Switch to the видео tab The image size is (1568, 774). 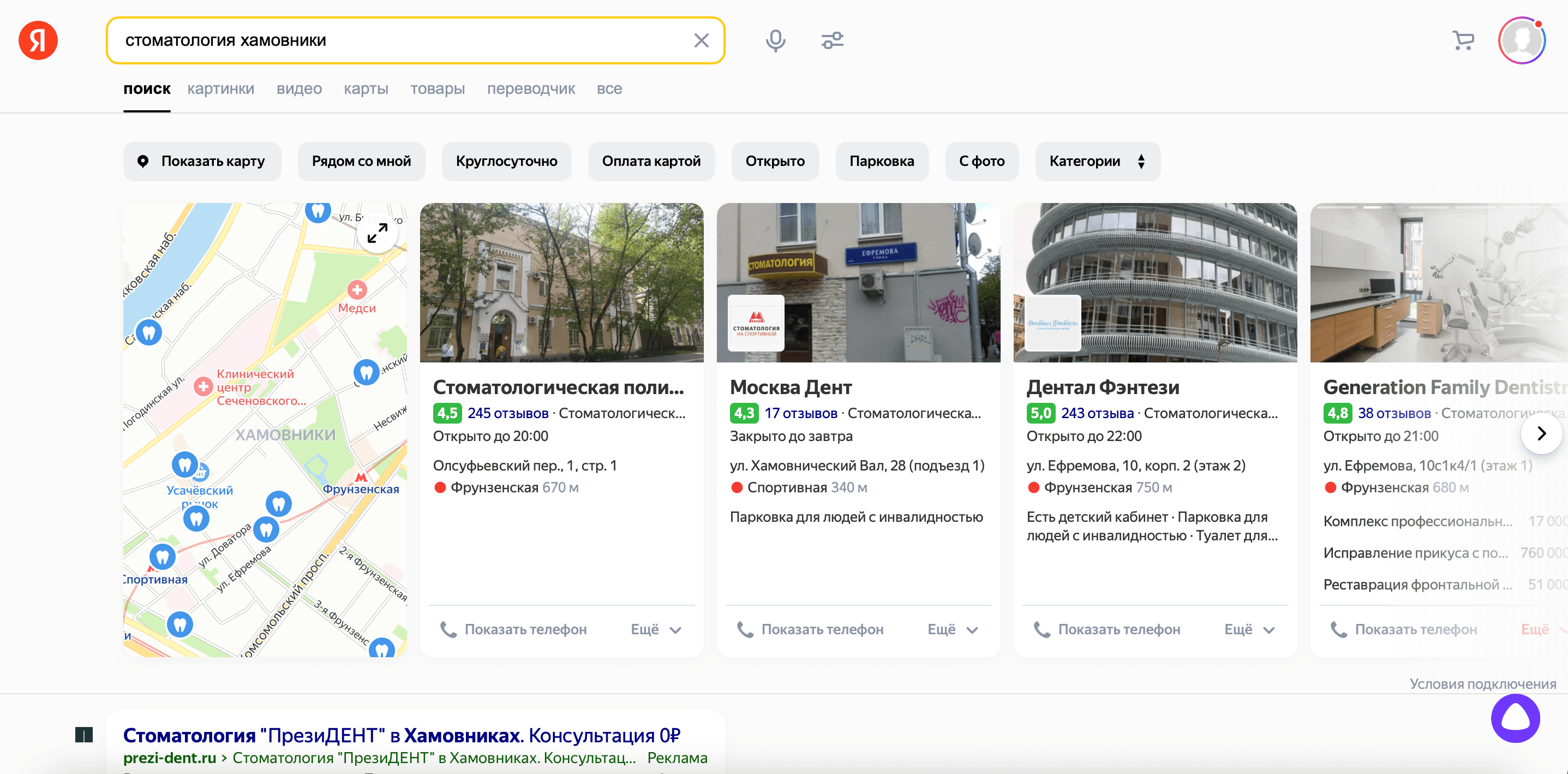click(299, 88)
